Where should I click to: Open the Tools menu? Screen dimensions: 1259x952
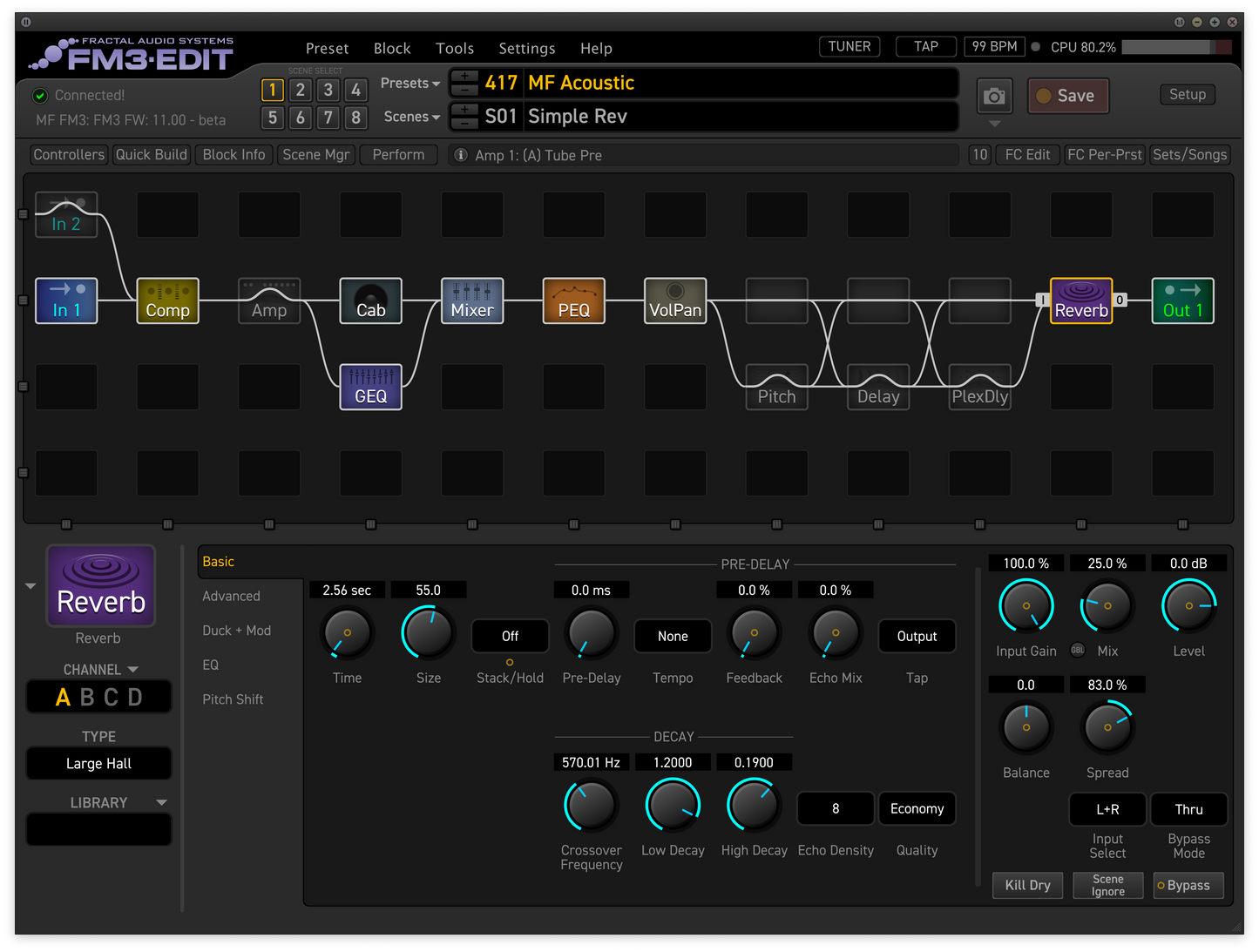tap(455, 49)
